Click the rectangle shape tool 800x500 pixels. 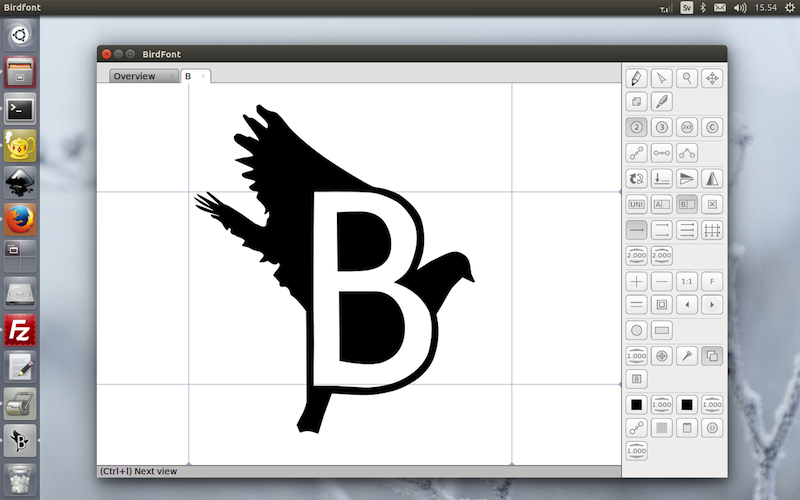661,330
